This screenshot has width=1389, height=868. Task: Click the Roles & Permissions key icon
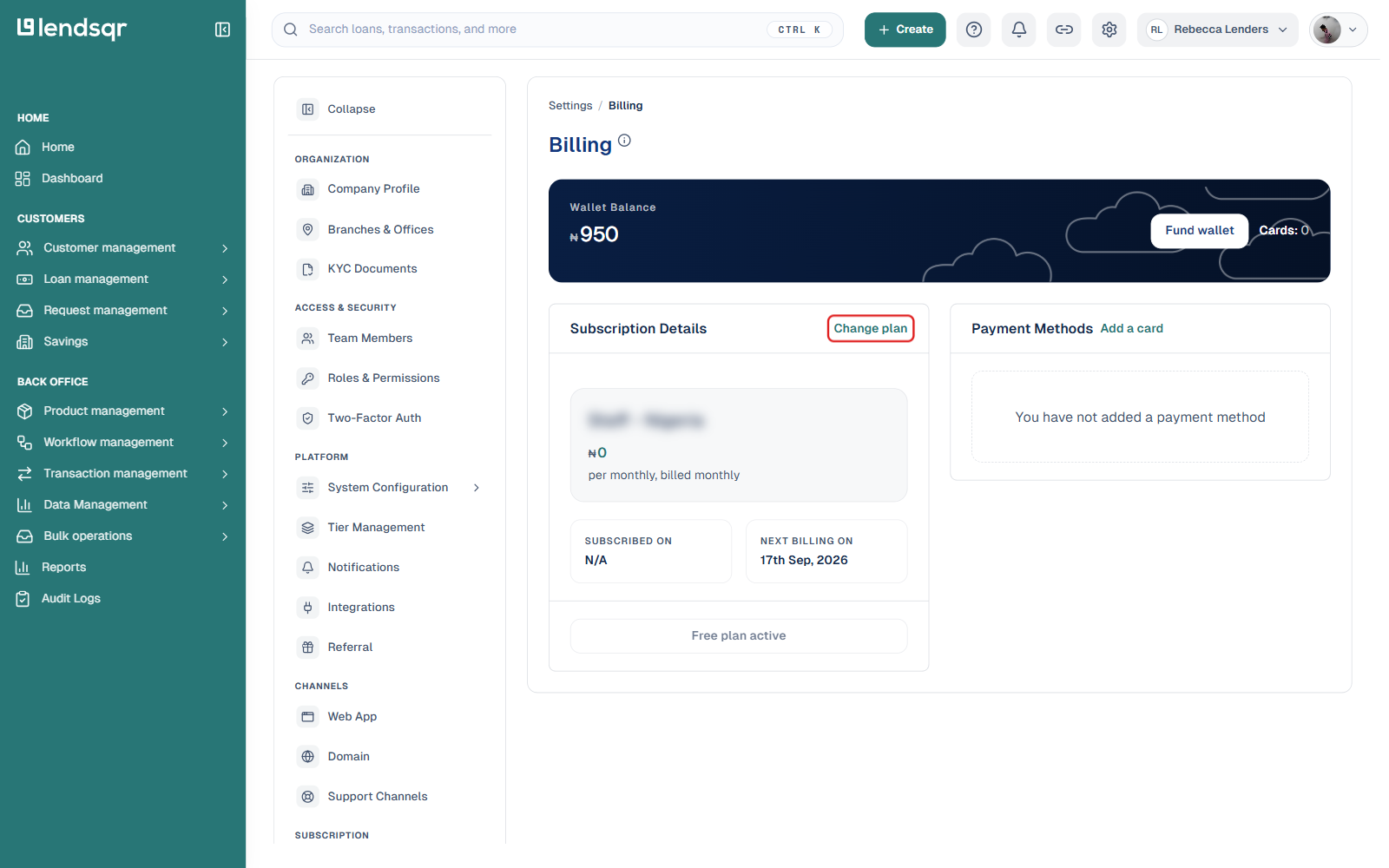[307, 378]
